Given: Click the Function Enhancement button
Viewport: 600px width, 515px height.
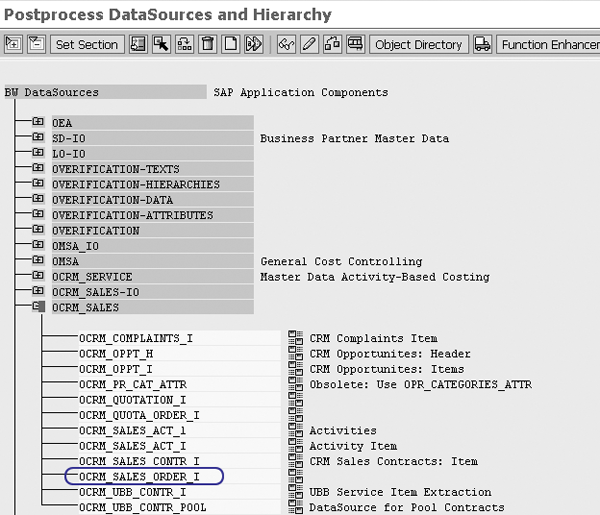Looking at the screenshot, I should pos(548,44).
